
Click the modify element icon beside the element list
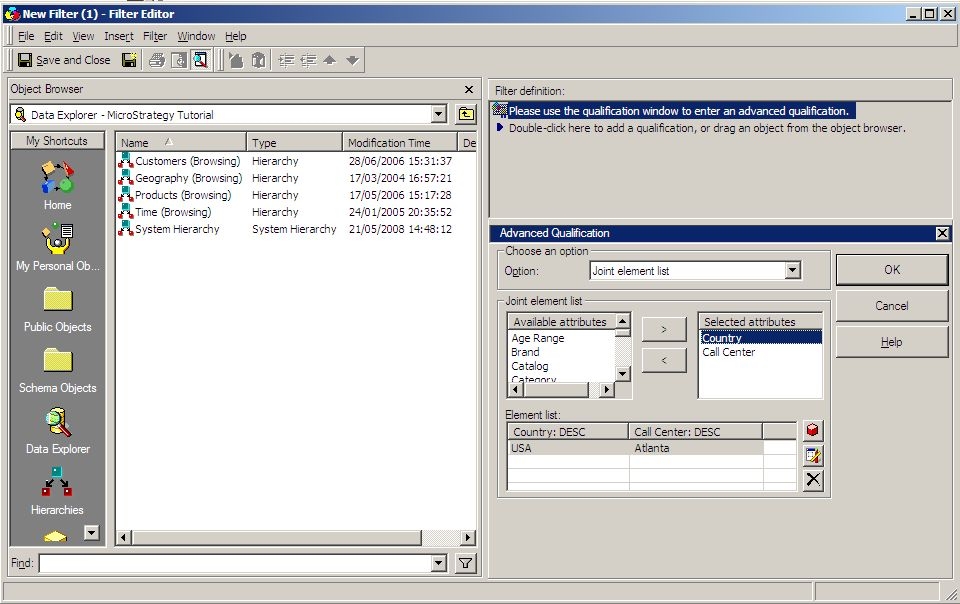813,455
